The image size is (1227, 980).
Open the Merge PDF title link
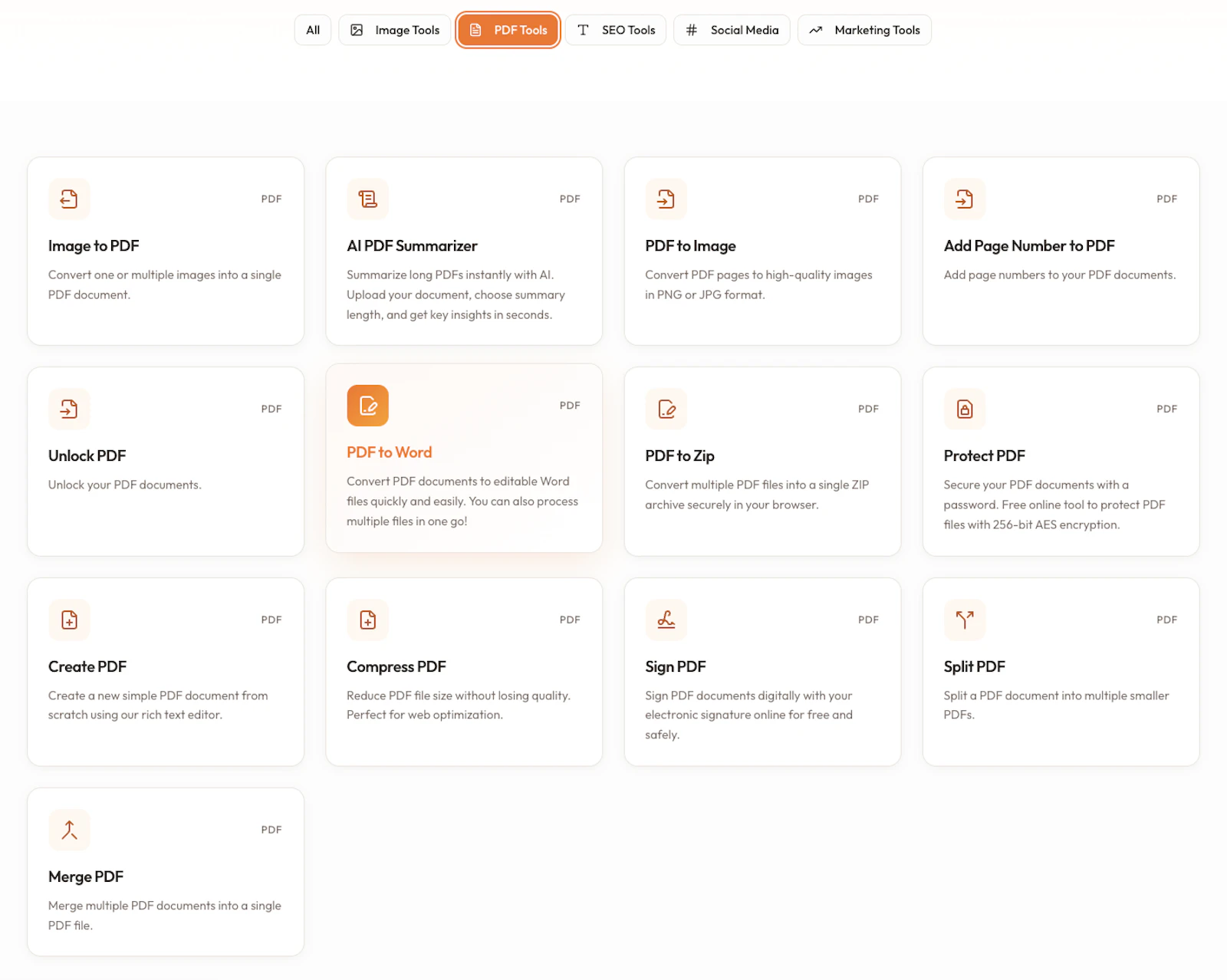click(86, 876)
